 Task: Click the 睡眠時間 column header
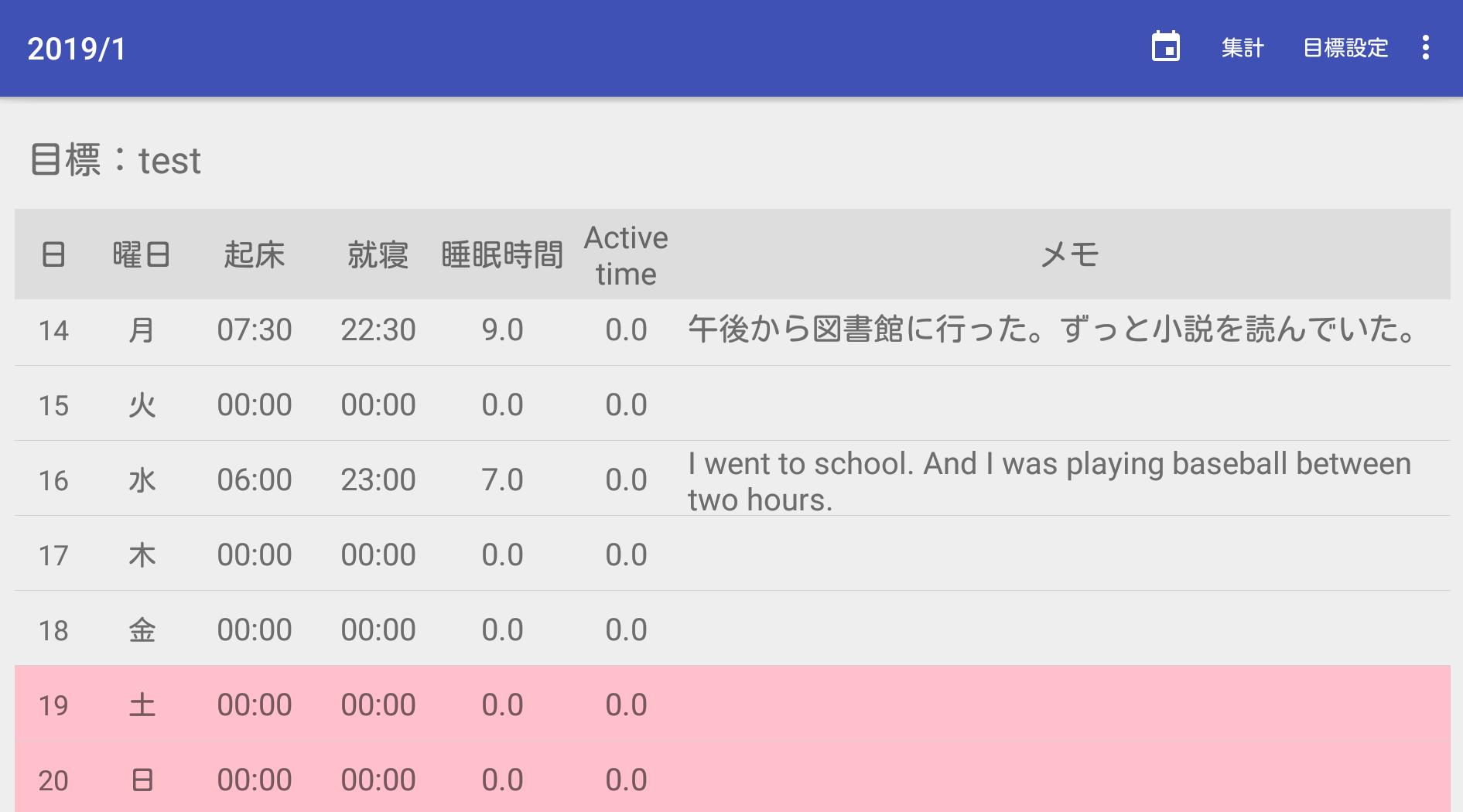[x=502, y=254]
